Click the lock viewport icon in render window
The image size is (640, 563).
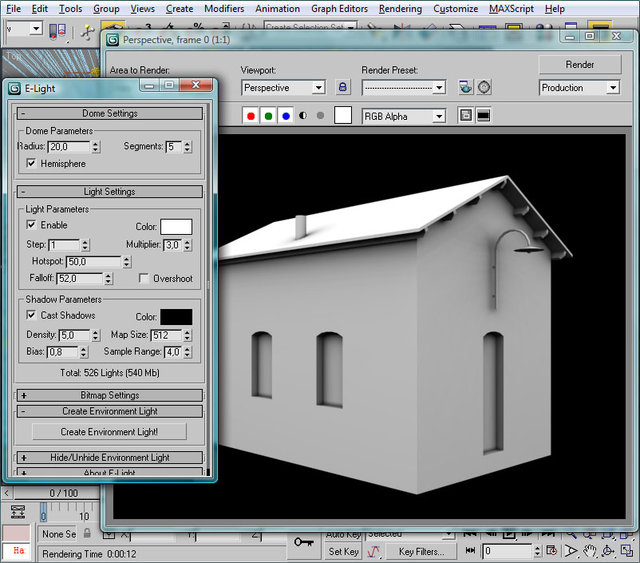click(342, 88)
